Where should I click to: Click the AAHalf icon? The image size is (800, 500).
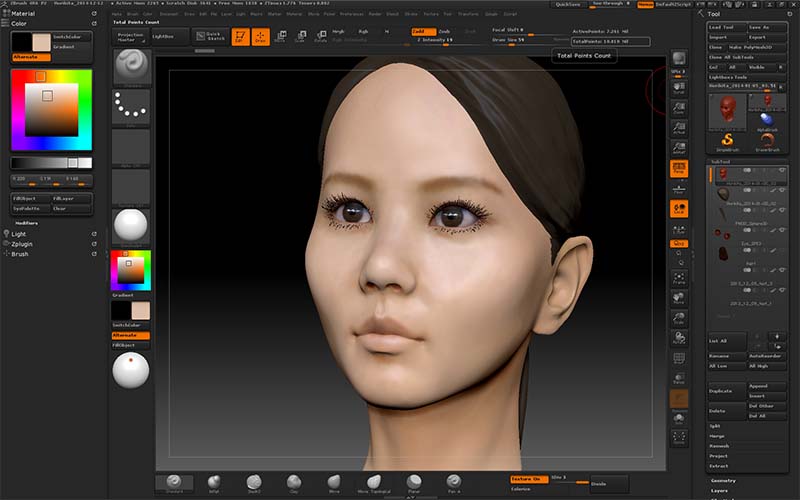tap(679, 148)
